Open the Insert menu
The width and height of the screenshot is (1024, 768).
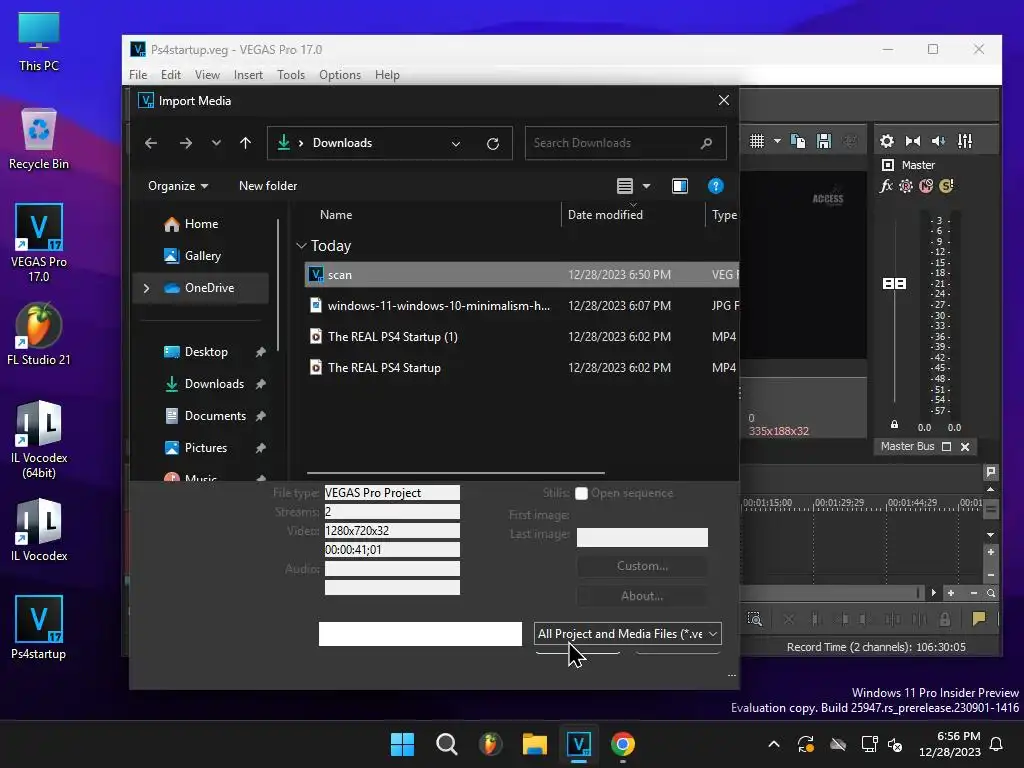pyautogui.click(x=248, y=75)
